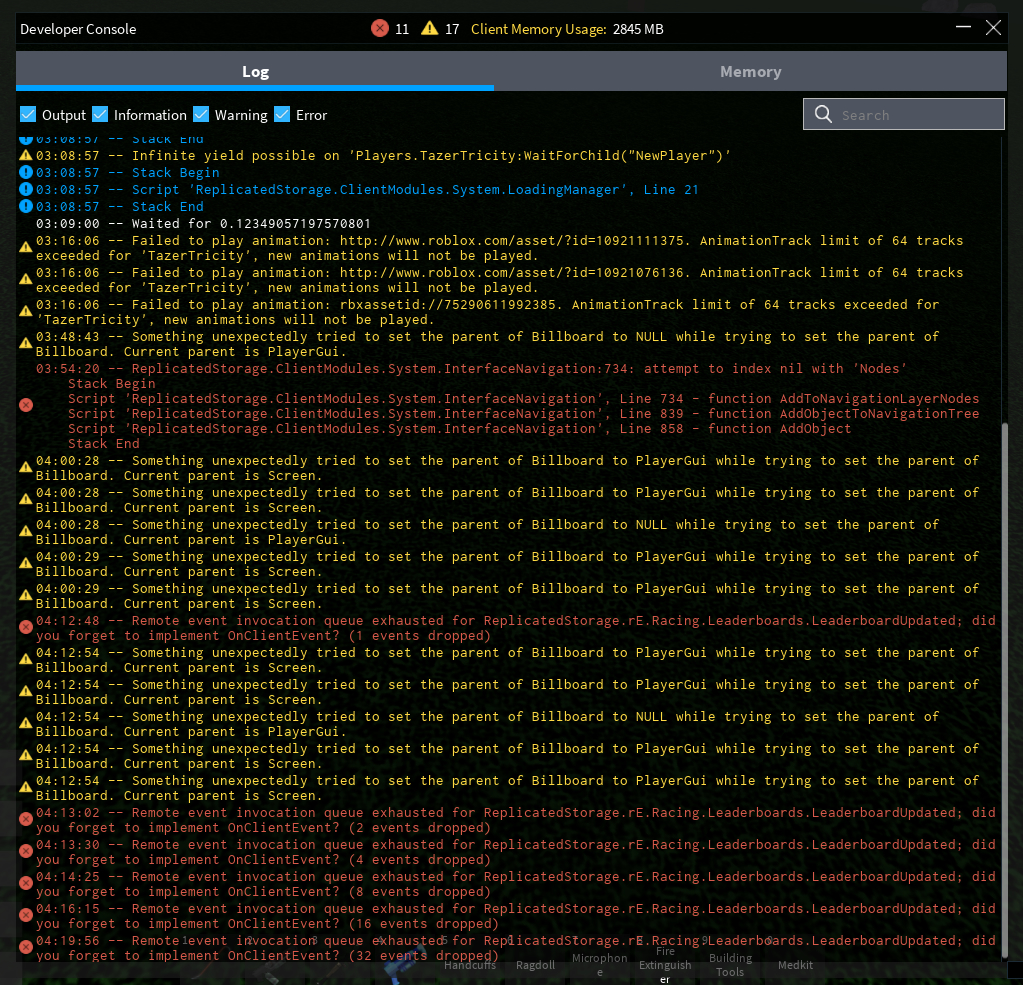The height and width of the screenshot is (985, 1023).
Task: Toggle the Error filter checkbox
Action: [x=282, y=115]
